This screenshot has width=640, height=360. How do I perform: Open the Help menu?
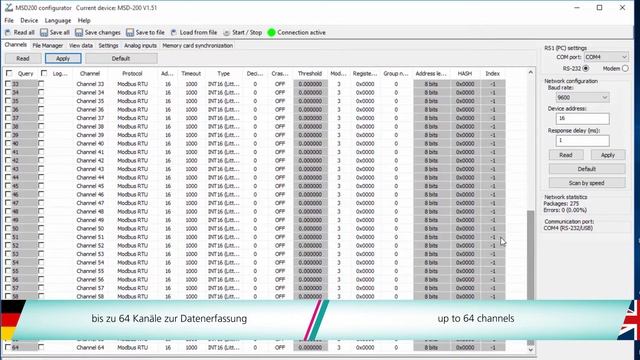click(84, 20)
